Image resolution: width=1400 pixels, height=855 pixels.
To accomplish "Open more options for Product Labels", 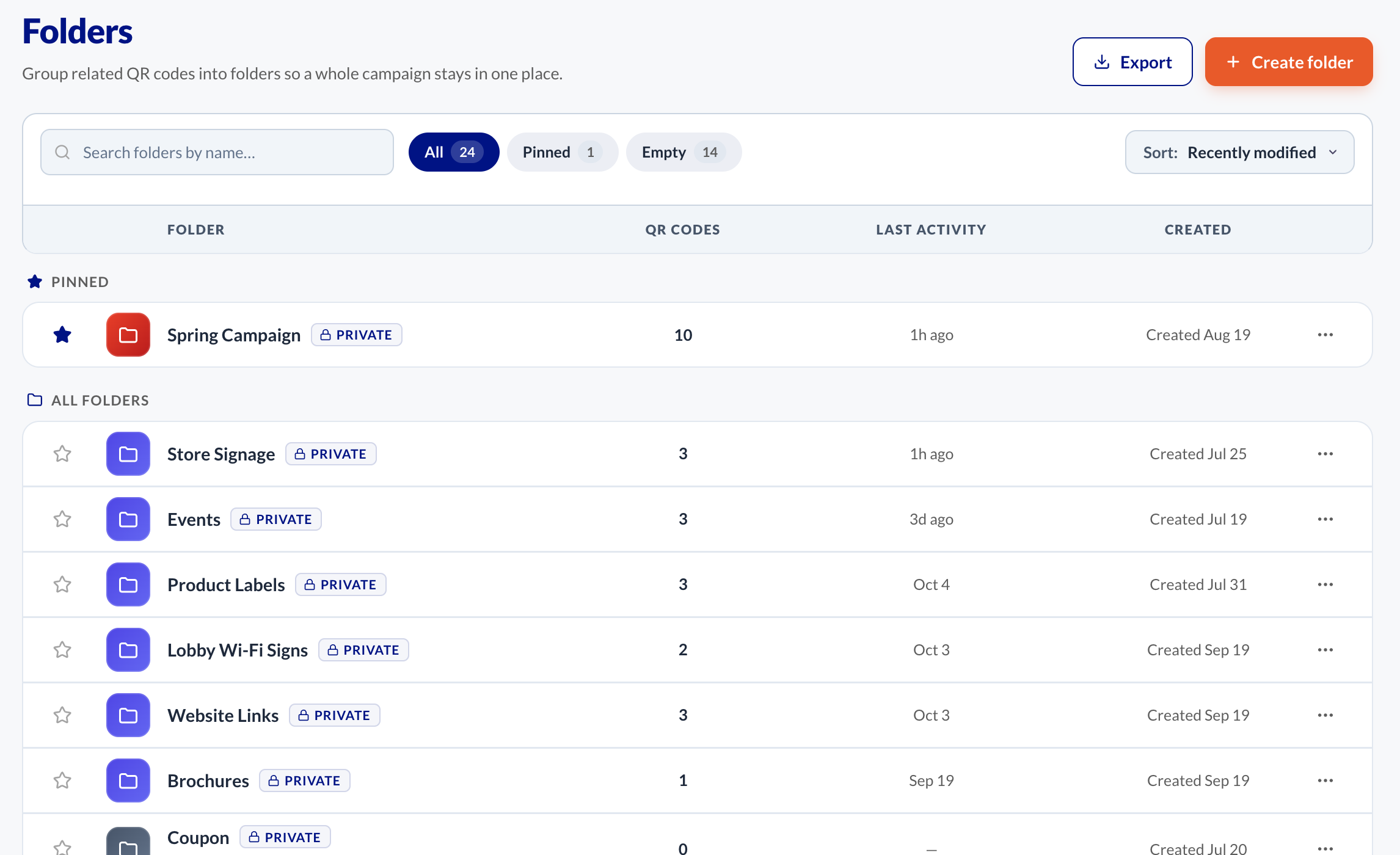I will [x=1325, y=584].
